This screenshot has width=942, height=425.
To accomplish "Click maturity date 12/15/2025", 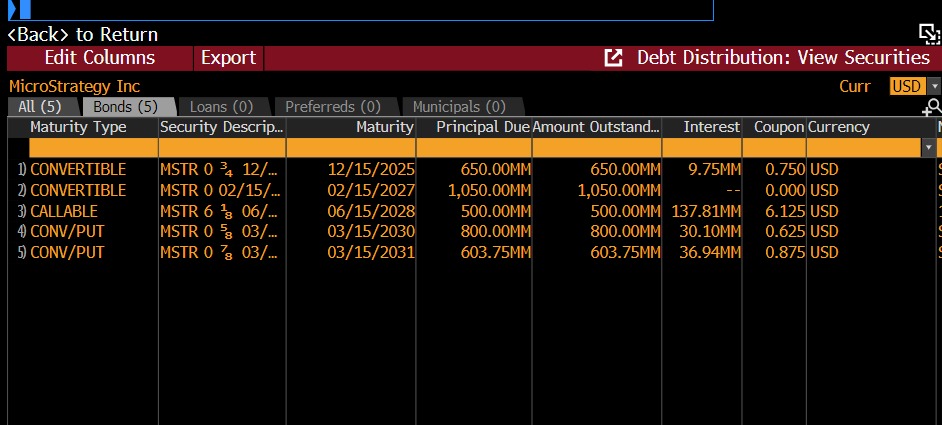I will (371, 170).
